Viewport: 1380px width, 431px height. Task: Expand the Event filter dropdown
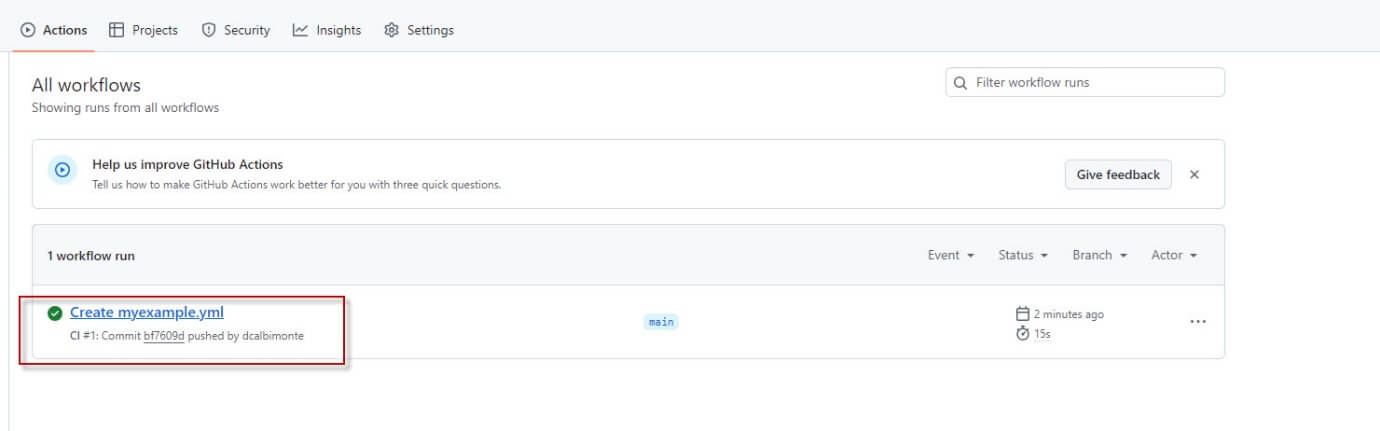click(950, 255)
